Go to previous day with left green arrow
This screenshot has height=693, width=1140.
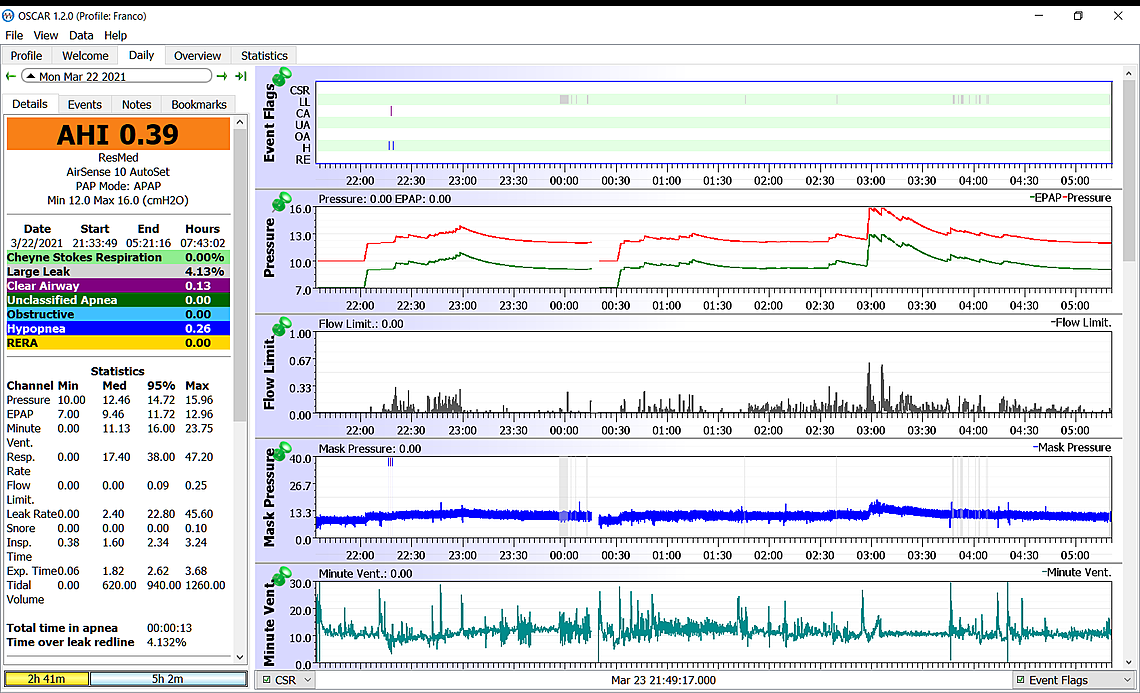point(11,76)
